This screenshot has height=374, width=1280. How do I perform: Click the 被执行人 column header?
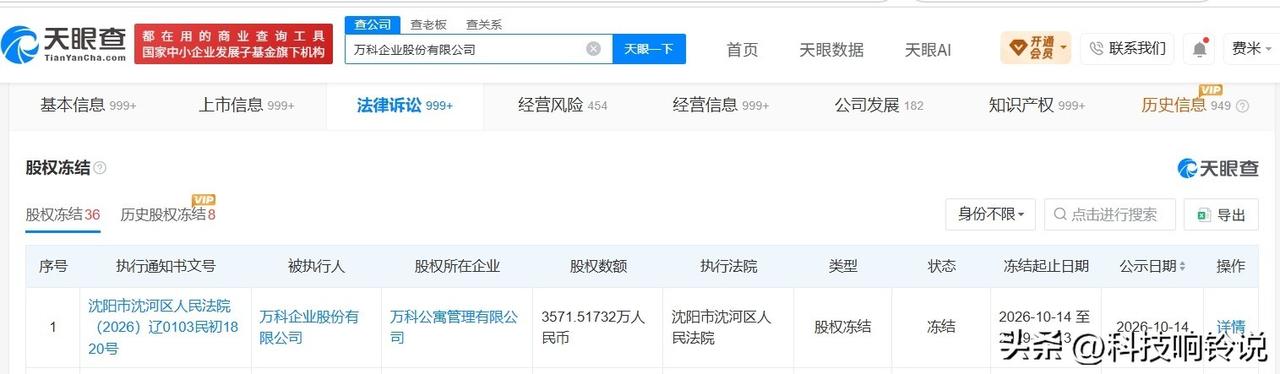coord(316,267)
